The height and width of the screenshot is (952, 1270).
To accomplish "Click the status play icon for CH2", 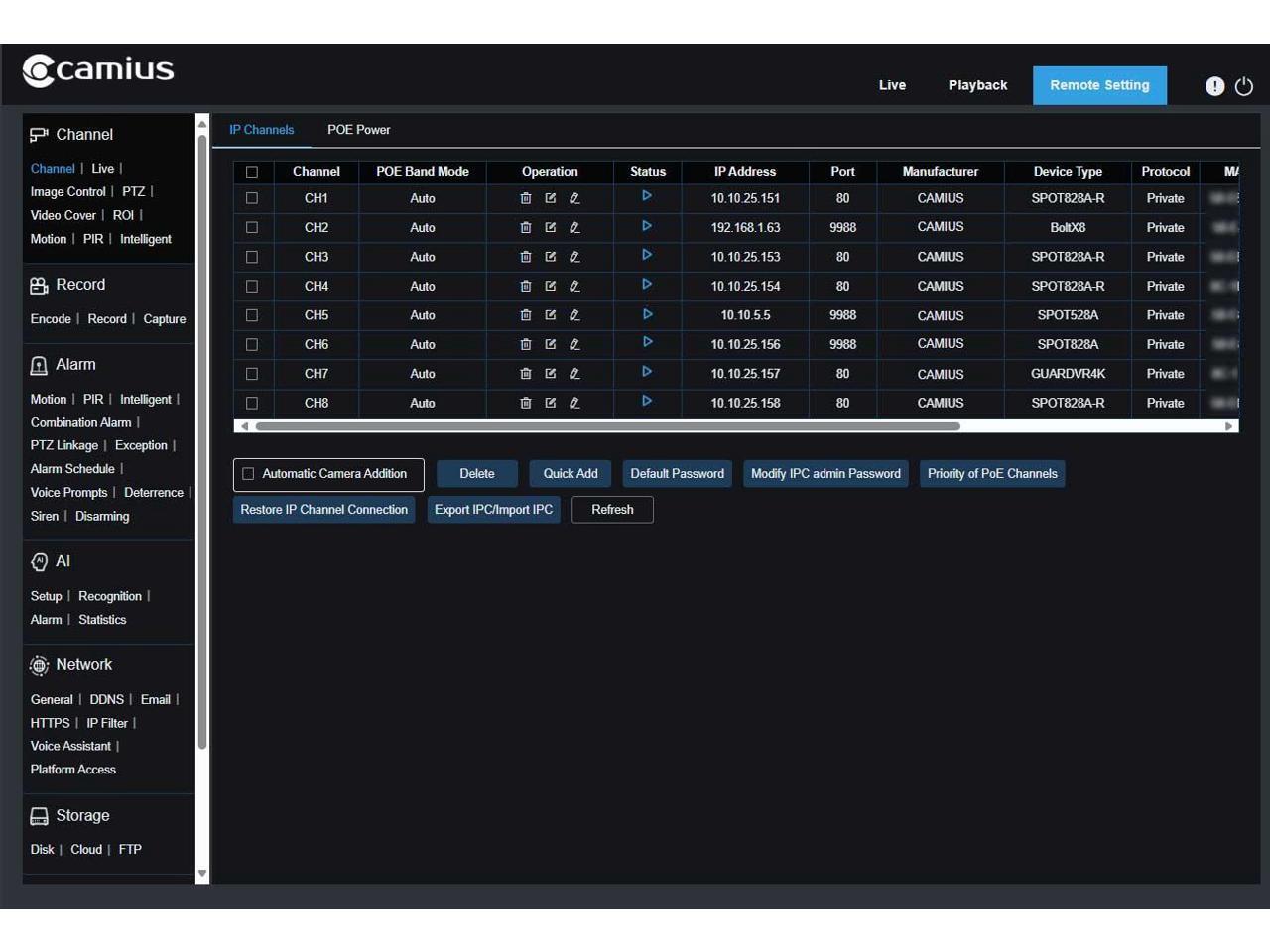I will [647, 226].
